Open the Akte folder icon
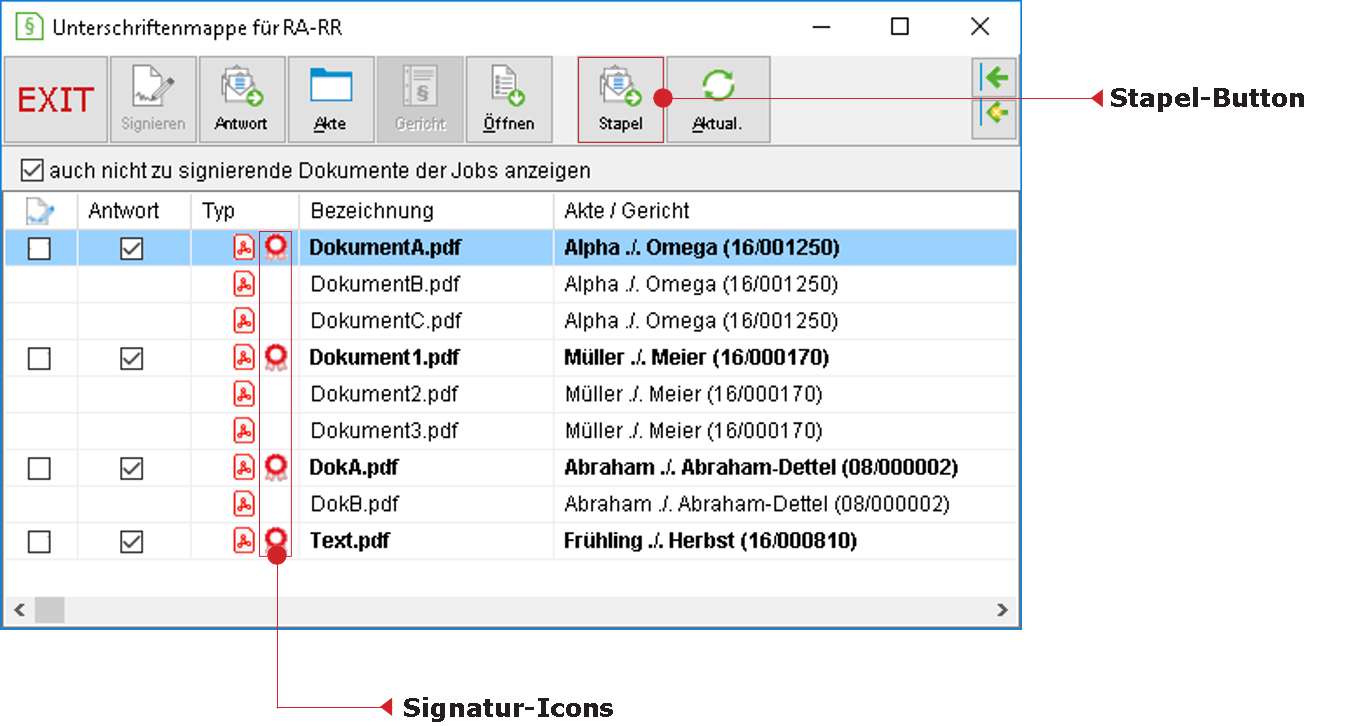1353x726 pixels. pos(330,85)
